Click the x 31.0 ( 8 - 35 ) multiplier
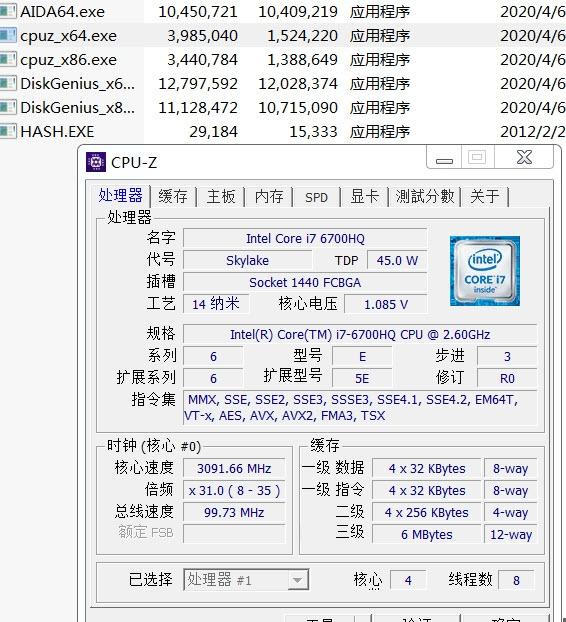Image resolution: width=566 pixels, height=622 pixels. [234, 490]
